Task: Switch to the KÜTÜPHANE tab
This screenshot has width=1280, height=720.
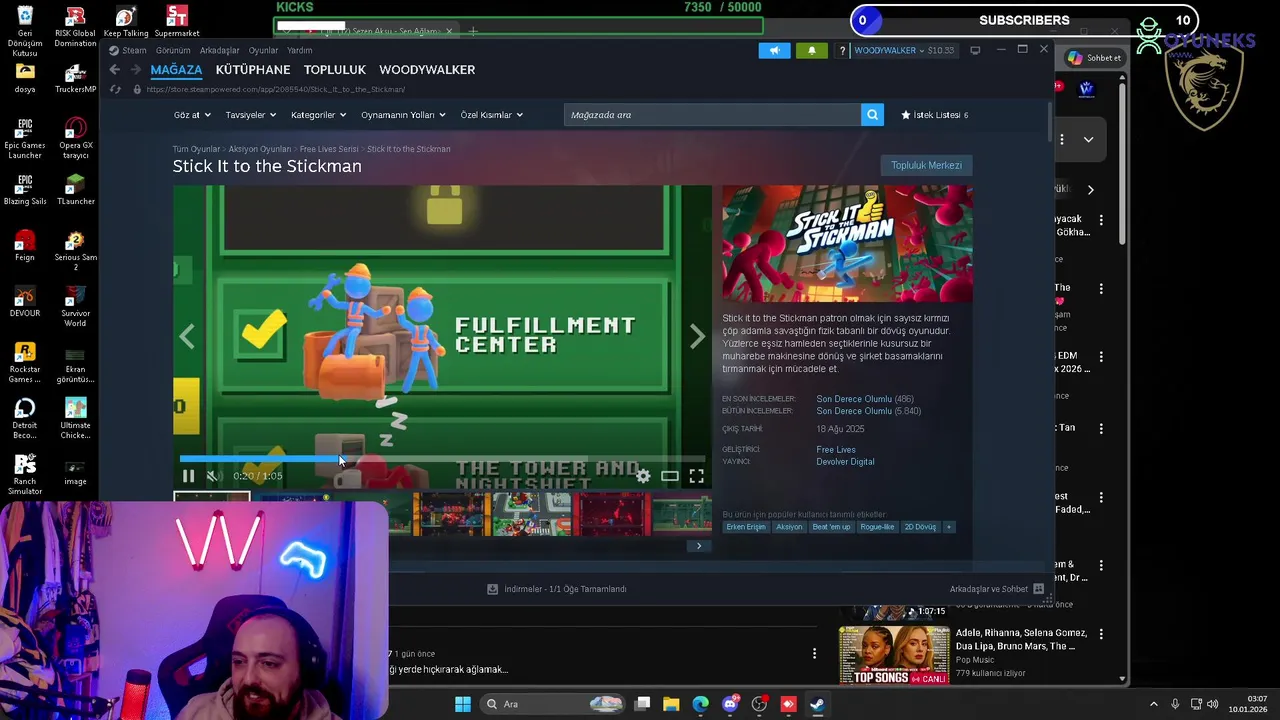Action: 253,70
